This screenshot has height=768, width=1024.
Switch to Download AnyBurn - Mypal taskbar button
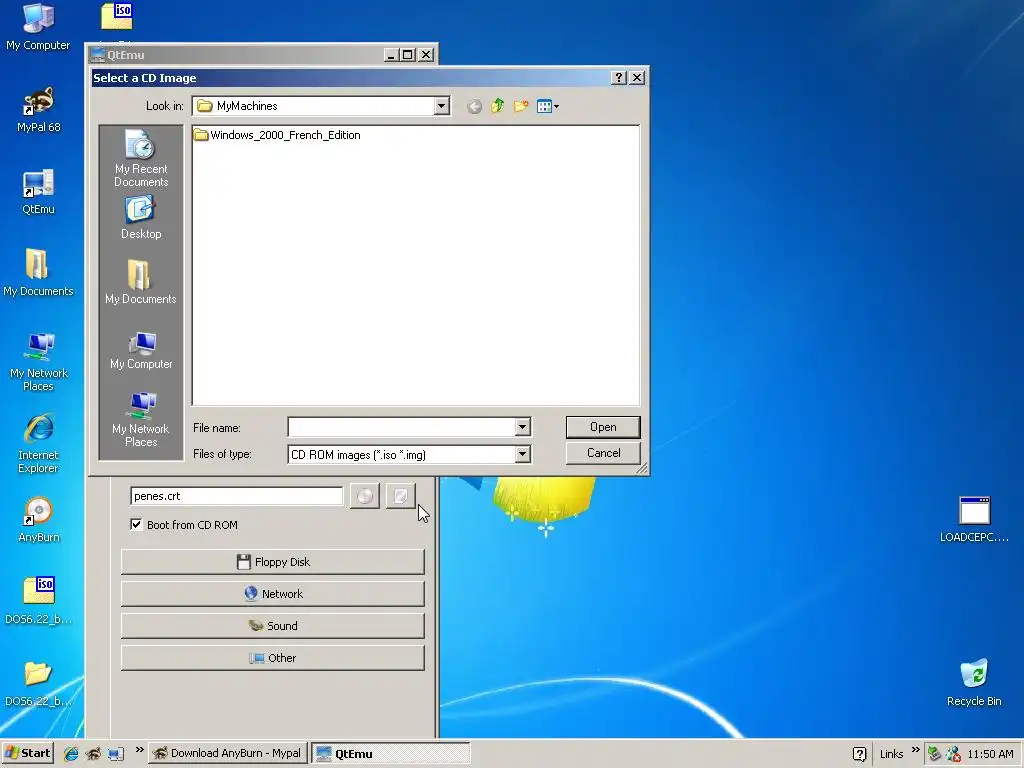point(228,753)
